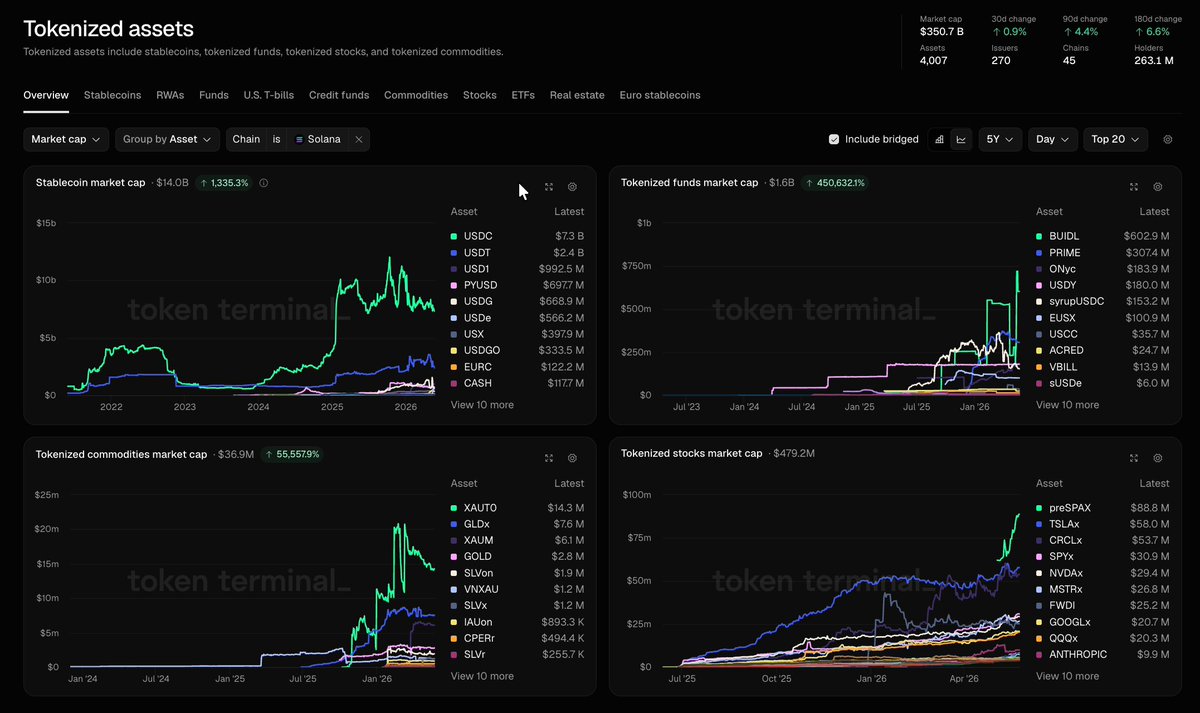Expand the Tokenized funds chart fullscreen

(x=1134, y=186)
